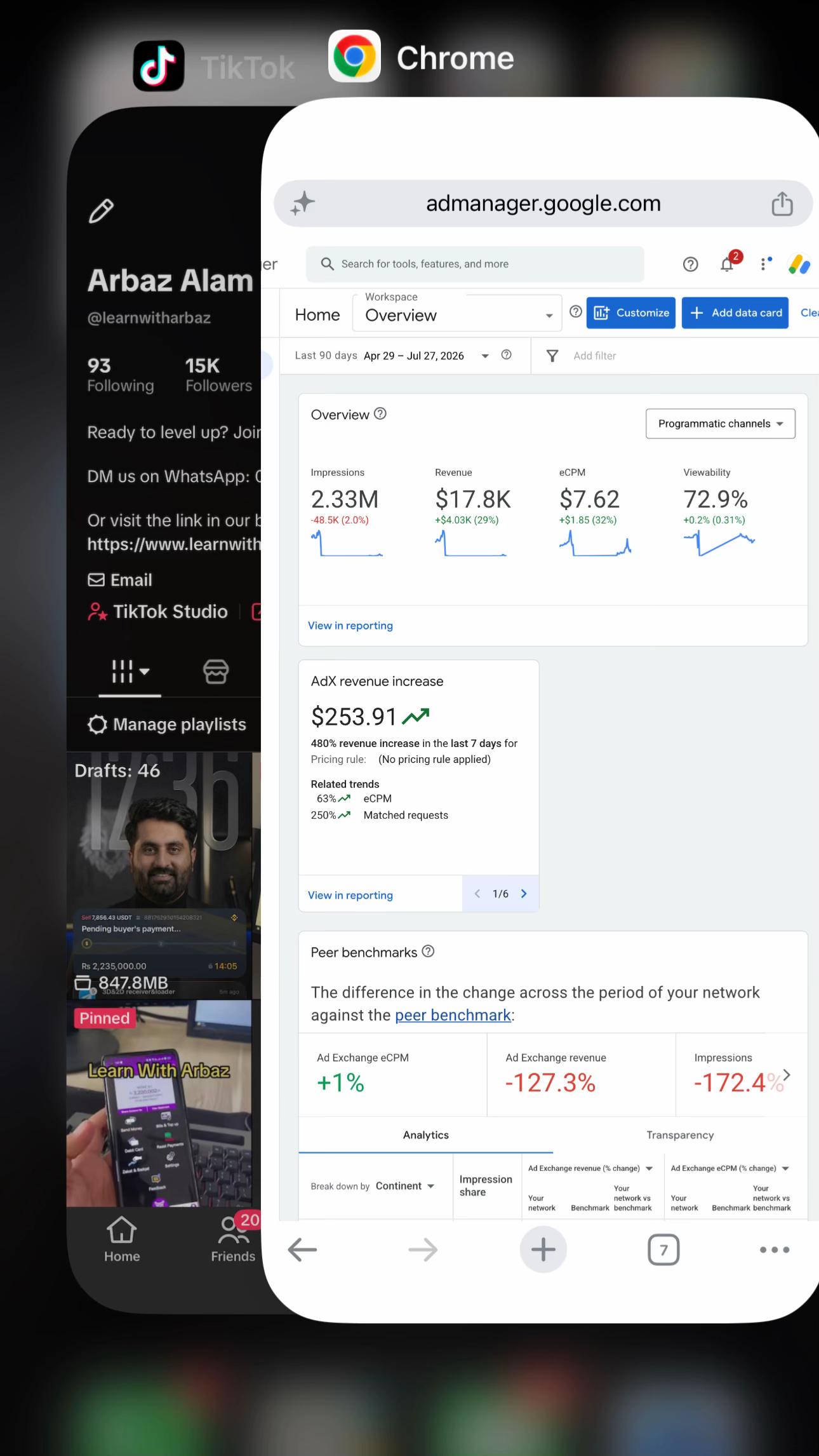Viewport: 819px width, 1456px height.
Task: Show more peer benchmark metrics chevron
Action: (787, 1074)
